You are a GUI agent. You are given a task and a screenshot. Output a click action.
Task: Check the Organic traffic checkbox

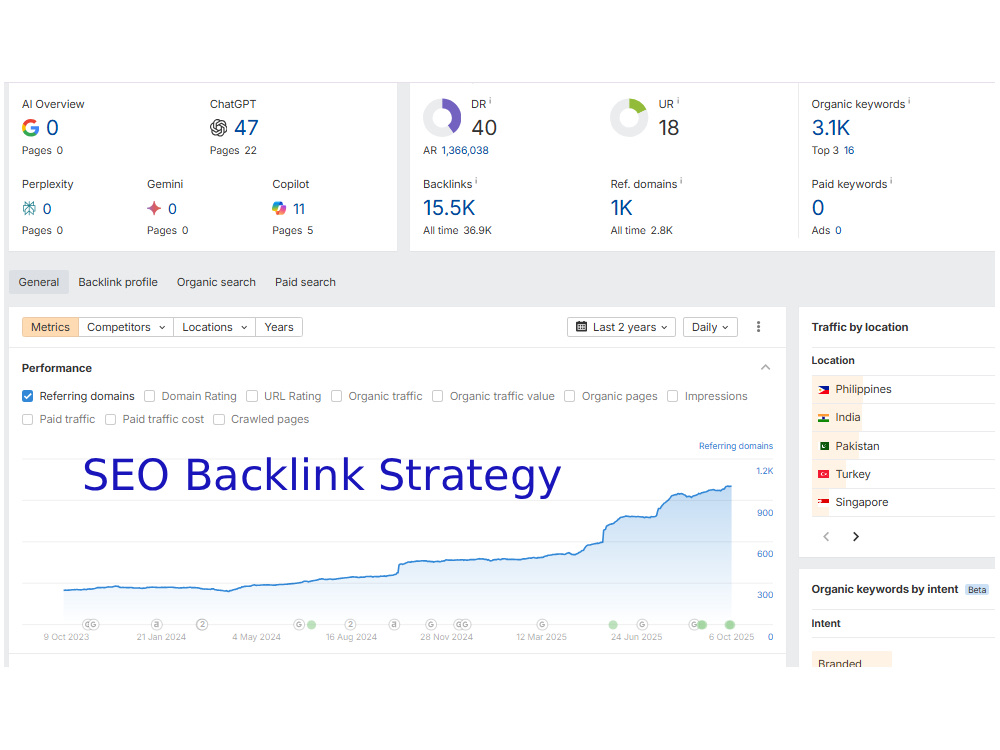point(336,396)
